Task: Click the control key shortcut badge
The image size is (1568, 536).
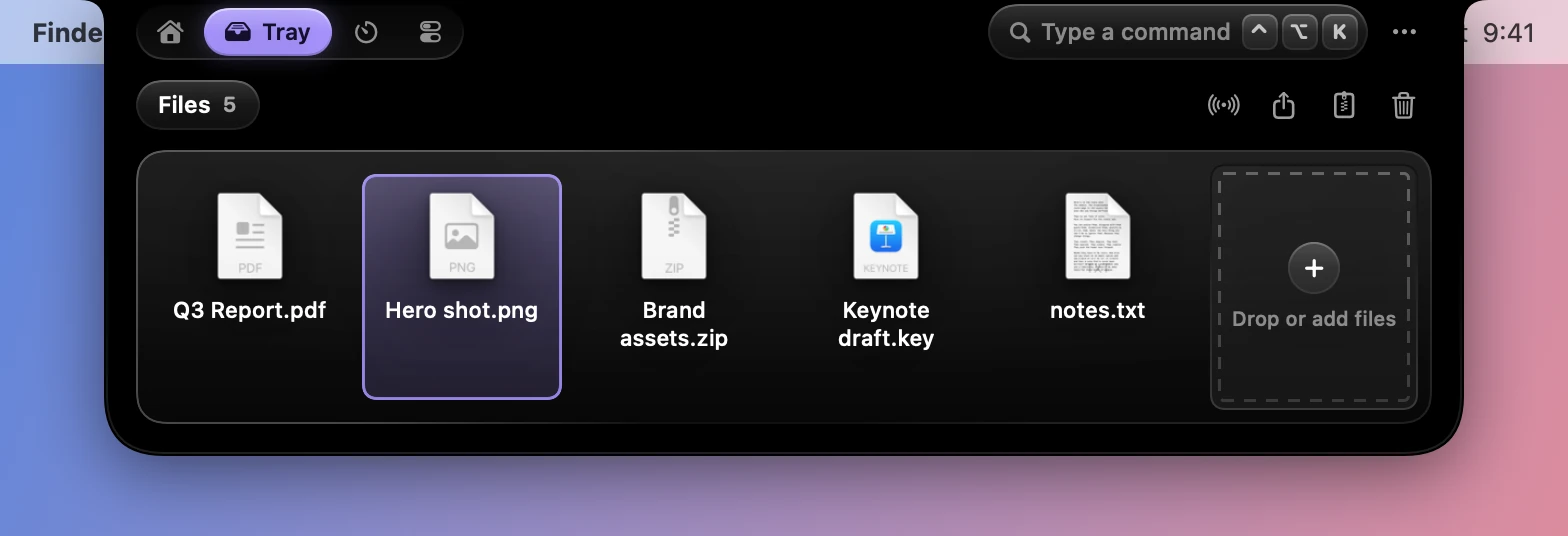Action: [1260, 32]
